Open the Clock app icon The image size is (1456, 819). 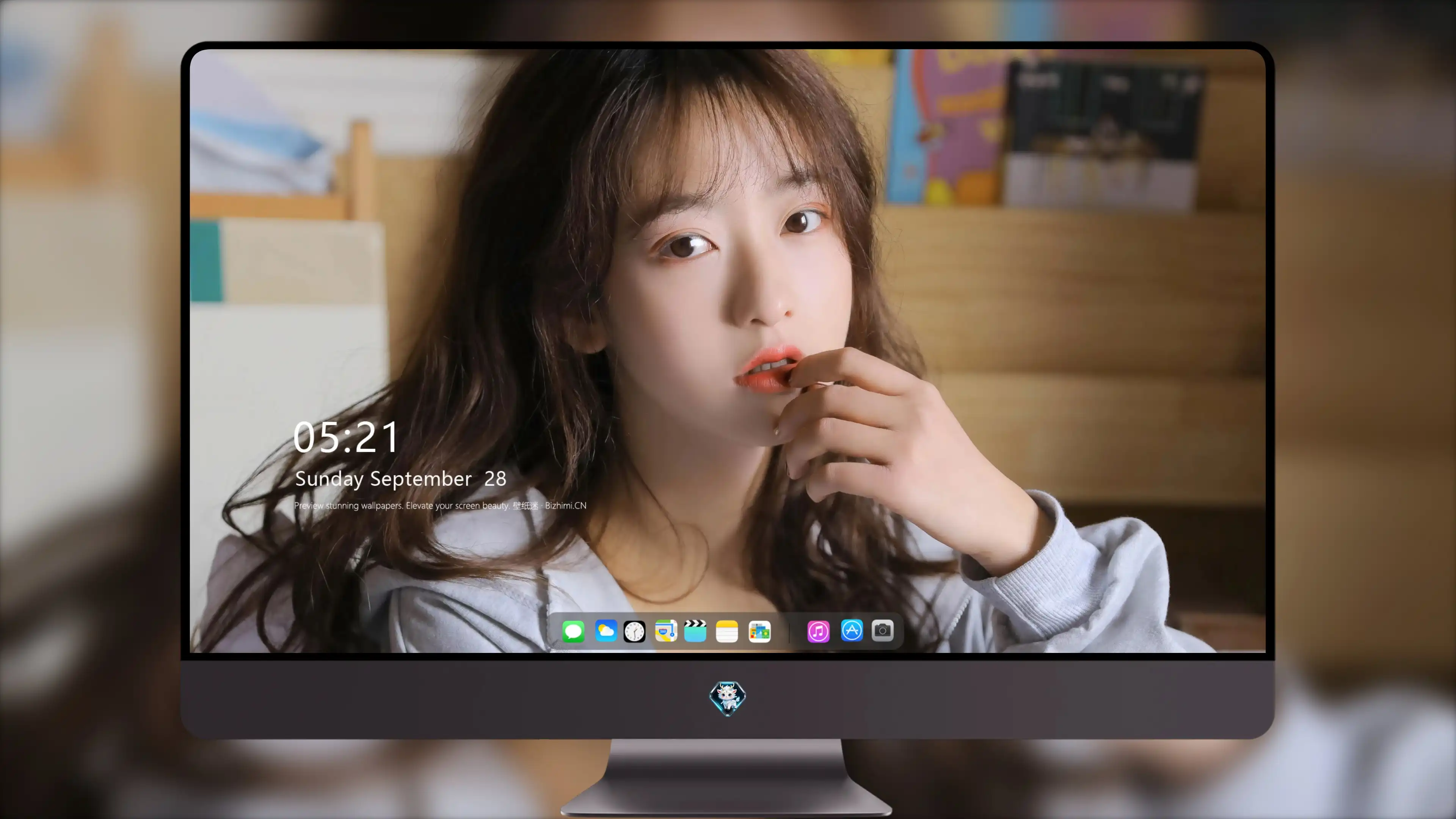coord(634,631)
